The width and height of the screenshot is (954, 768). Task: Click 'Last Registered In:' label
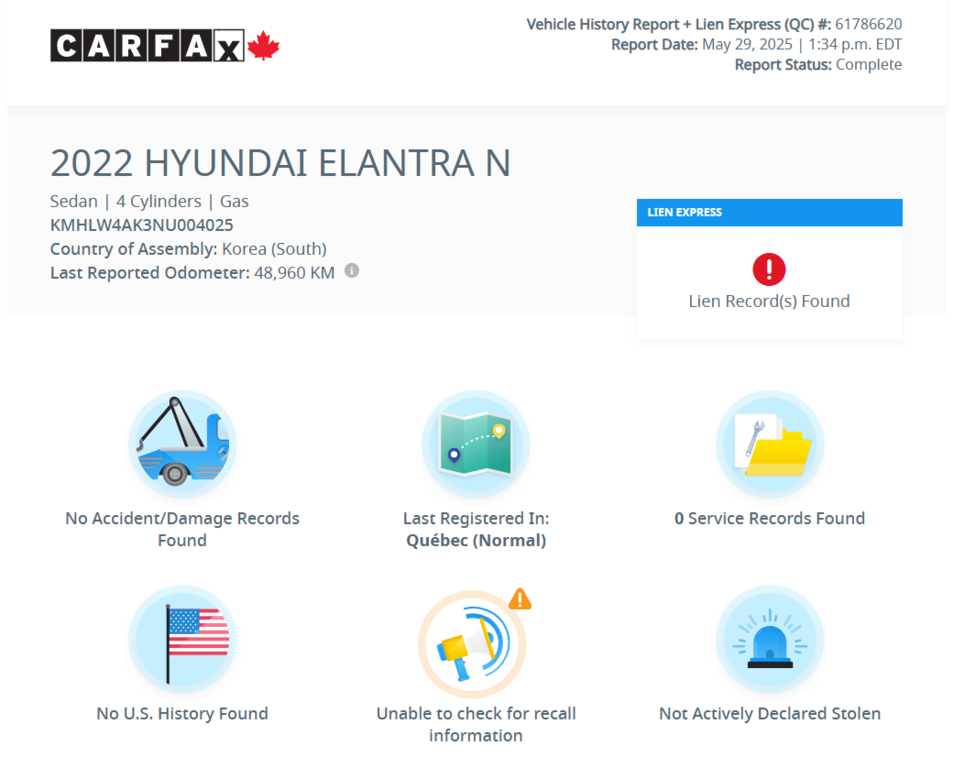point(476,518)
